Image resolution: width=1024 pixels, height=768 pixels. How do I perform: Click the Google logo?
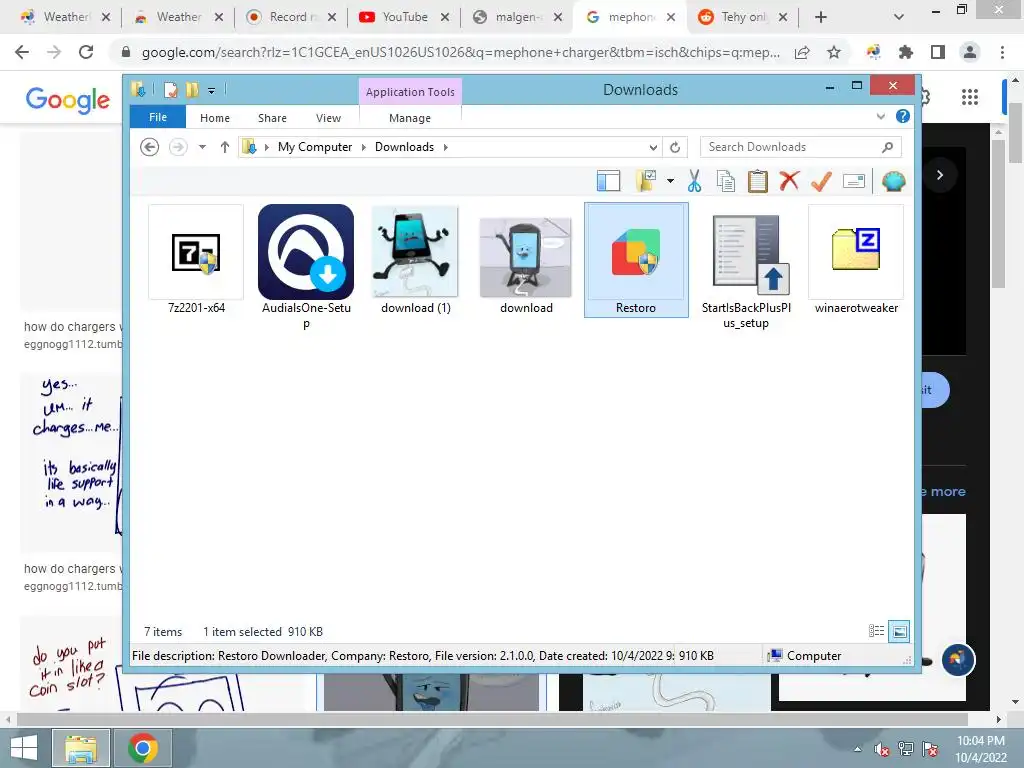[68, 99]
